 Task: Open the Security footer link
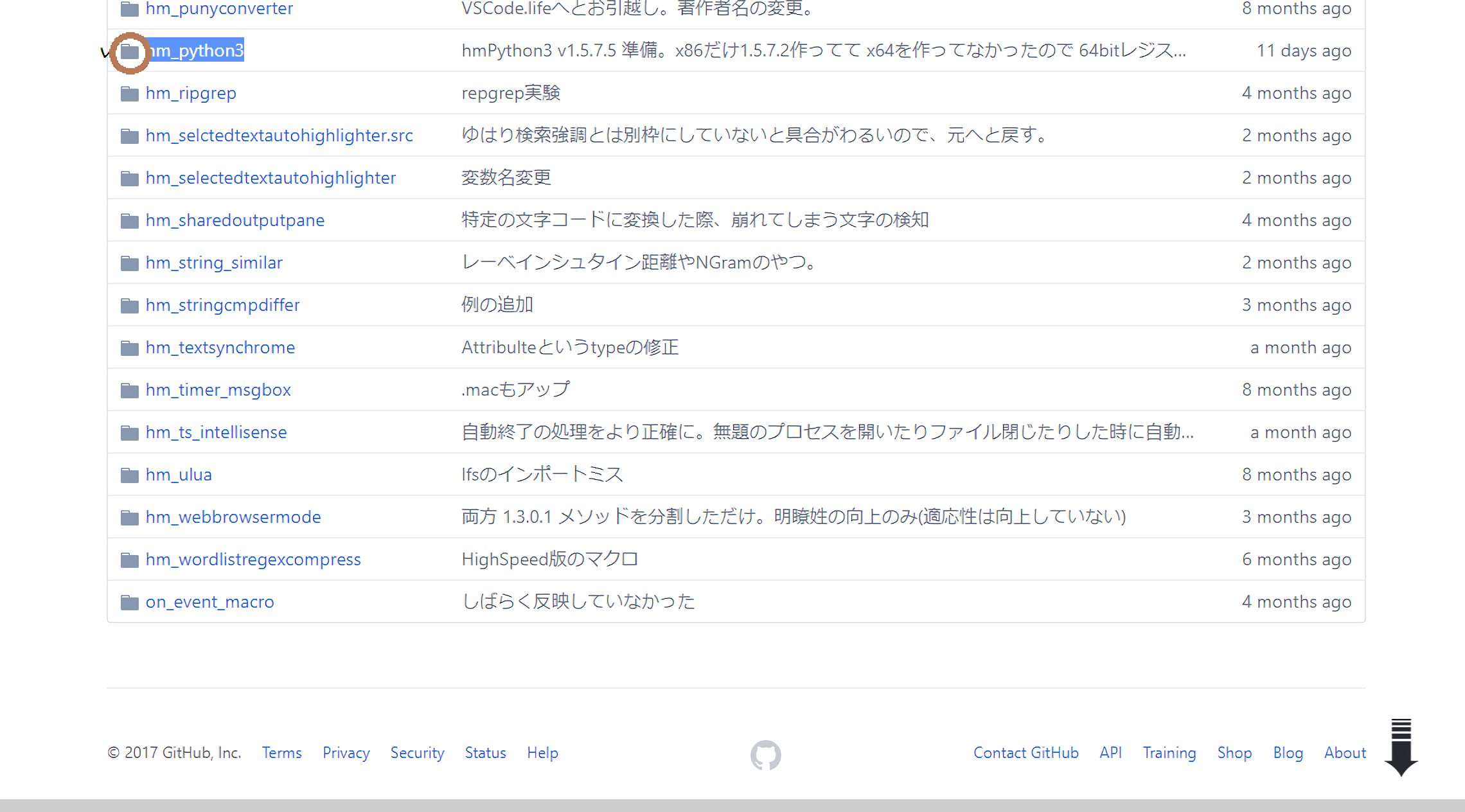click(x=417, y=753)
